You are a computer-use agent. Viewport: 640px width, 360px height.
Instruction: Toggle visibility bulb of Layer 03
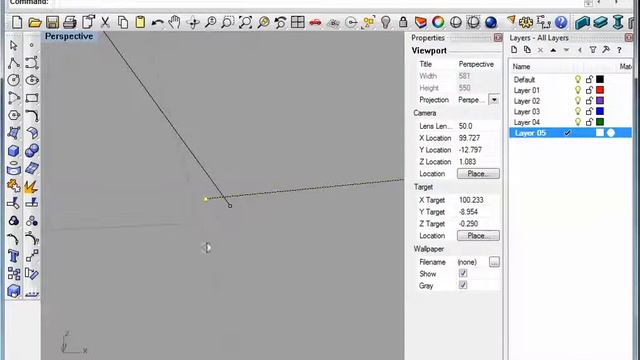click(578, 111)
